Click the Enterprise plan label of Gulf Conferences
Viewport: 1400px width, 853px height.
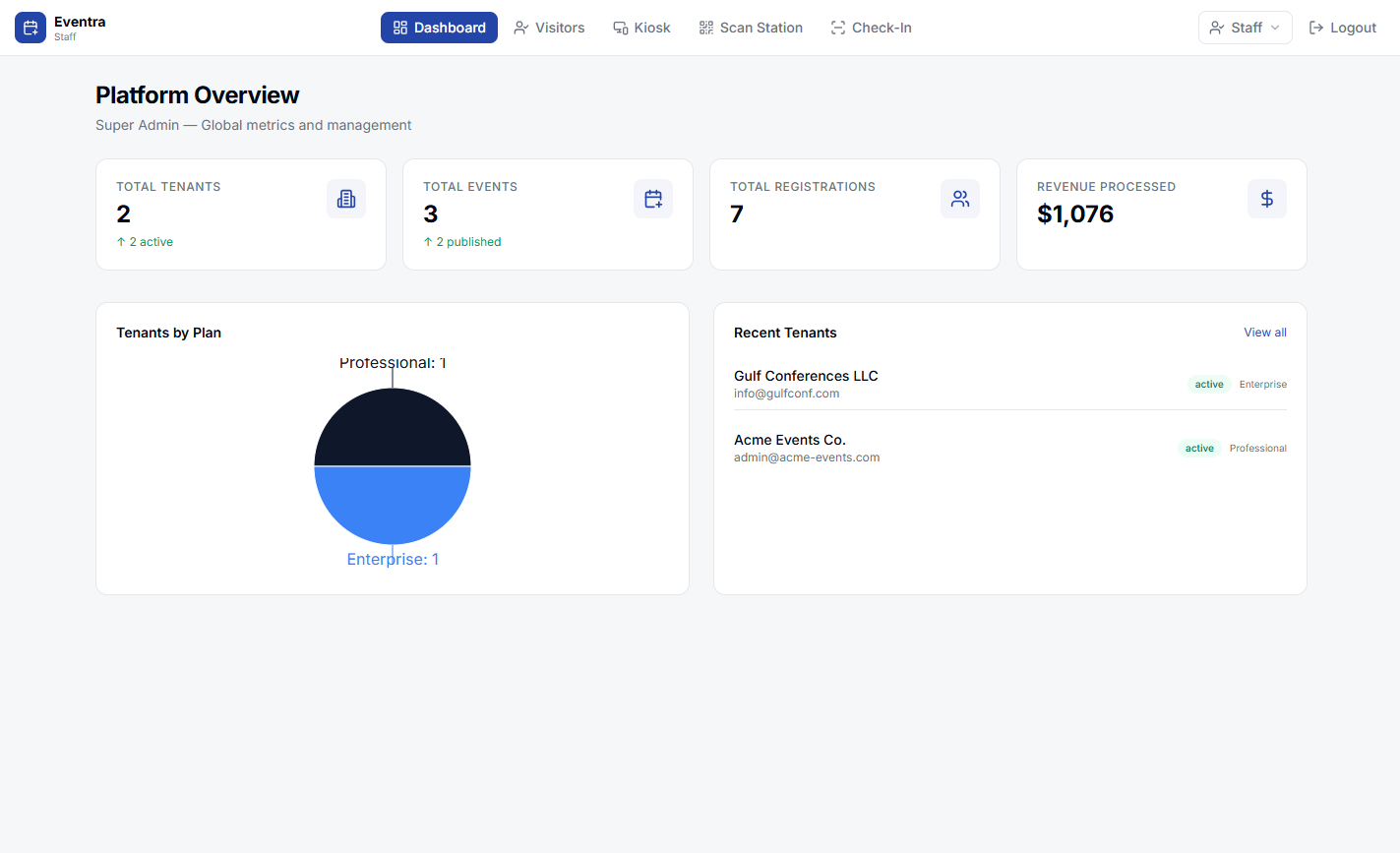[x=1263, y=385]
